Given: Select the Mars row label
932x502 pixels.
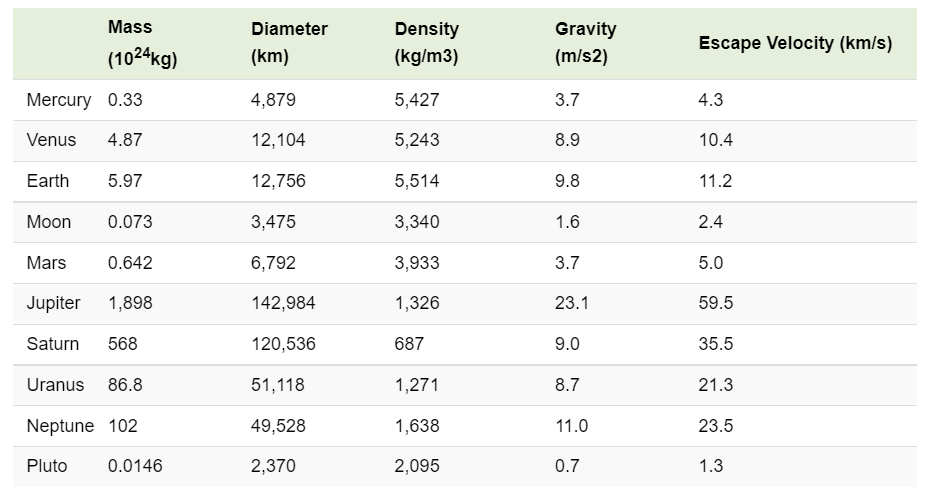Looking at the screenshot, I should 47,263.
